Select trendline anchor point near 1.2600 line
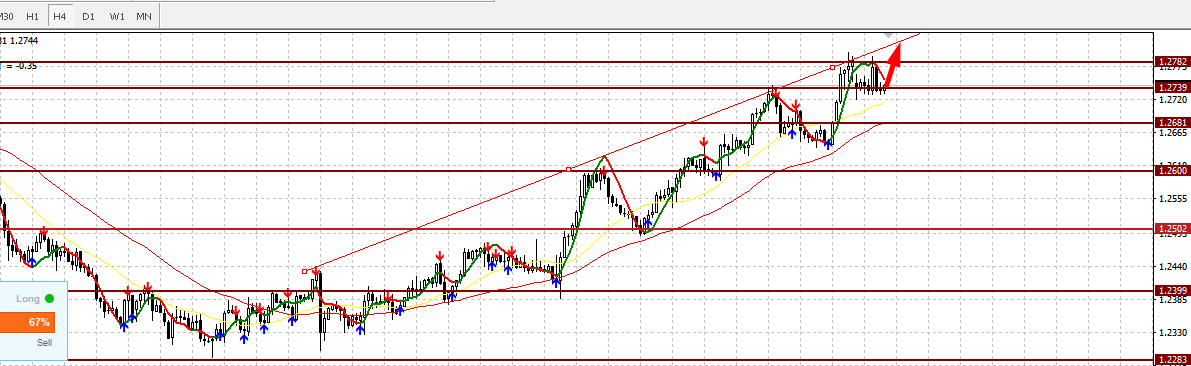 pos(569,169)
